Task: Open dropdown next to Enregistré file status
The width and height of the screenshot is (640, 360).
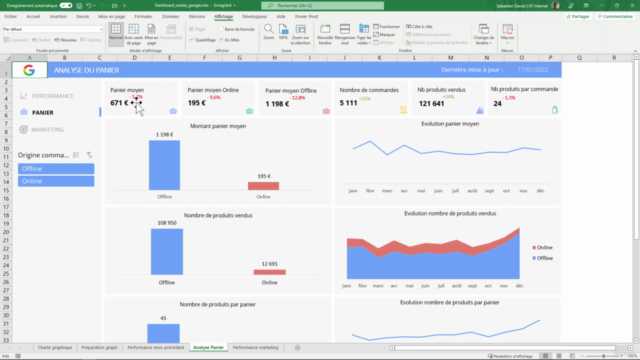Action: coord(235,6)
